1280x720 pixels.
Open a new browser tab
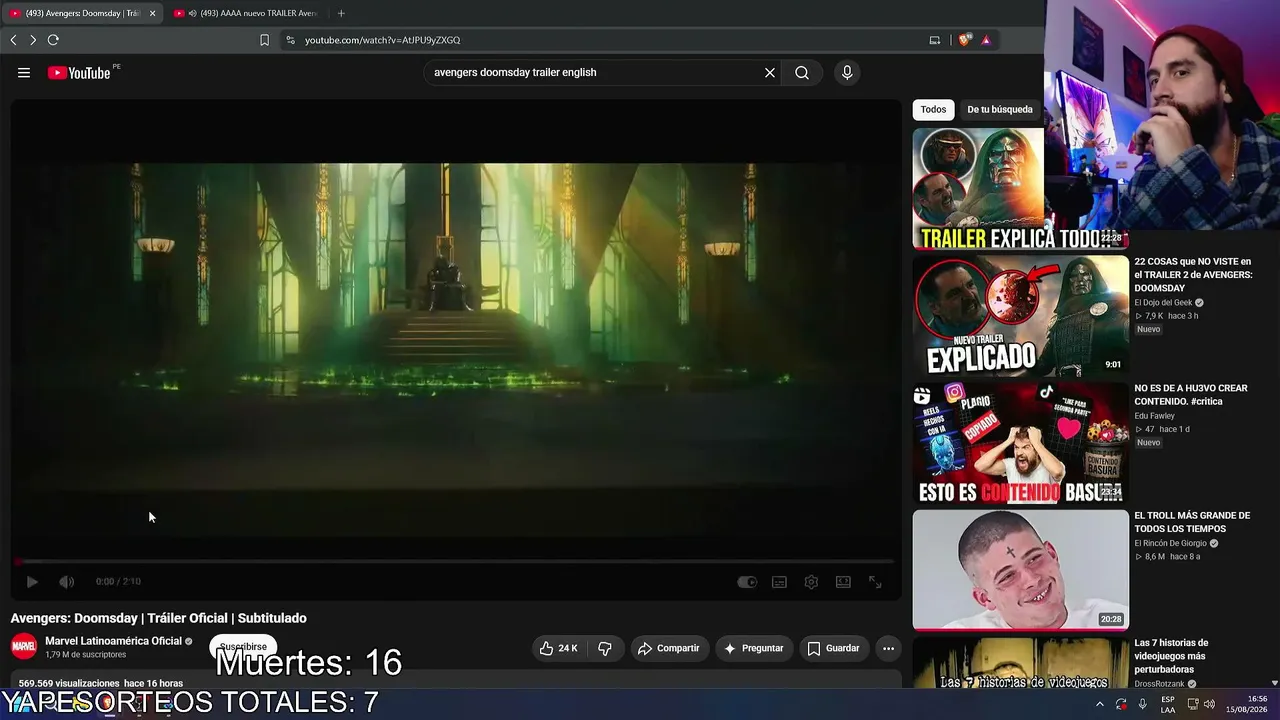(341, 13)
